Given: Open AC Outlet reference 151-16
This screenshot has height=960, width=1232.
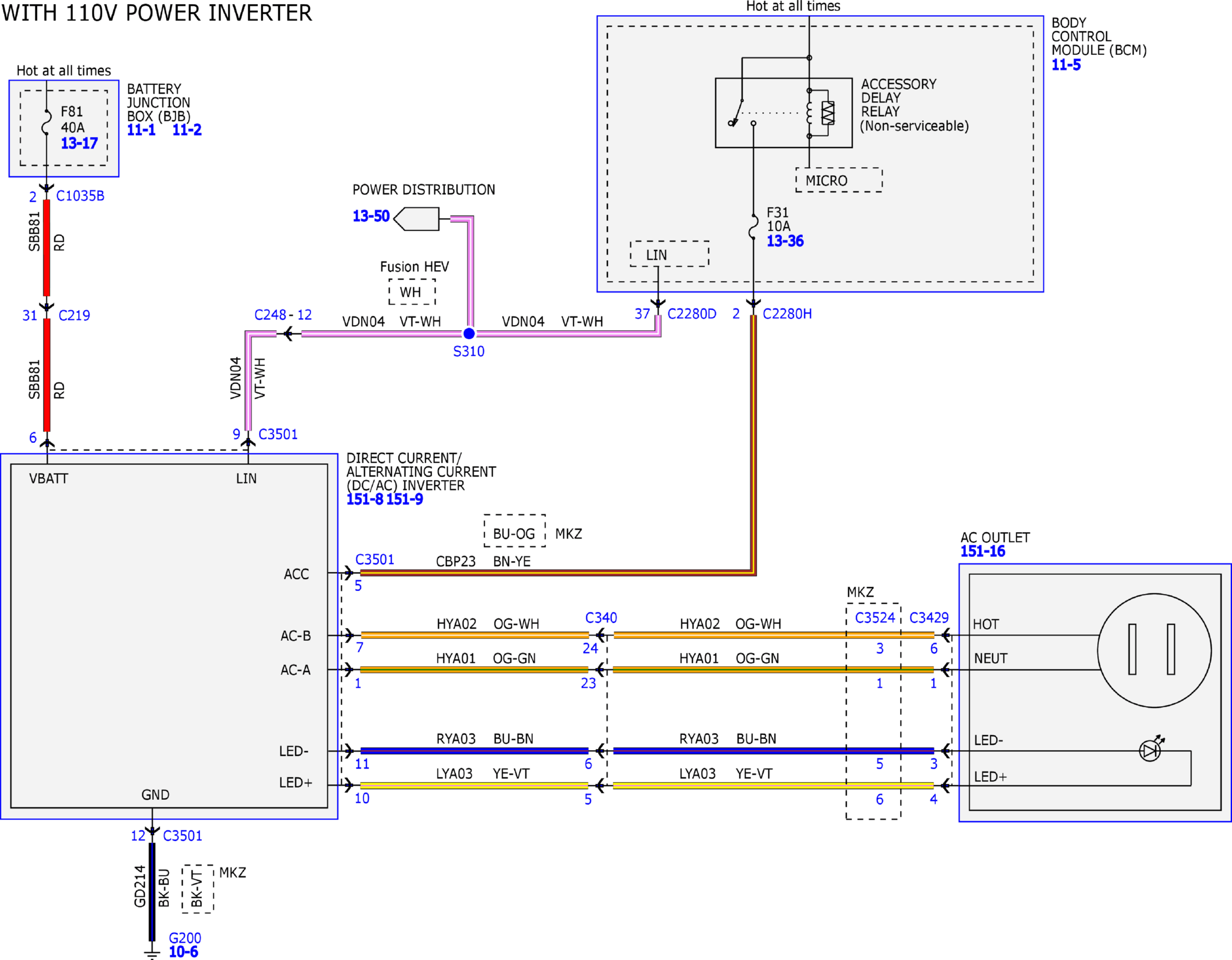Looking at the screenshot, I should click(983, 551).
